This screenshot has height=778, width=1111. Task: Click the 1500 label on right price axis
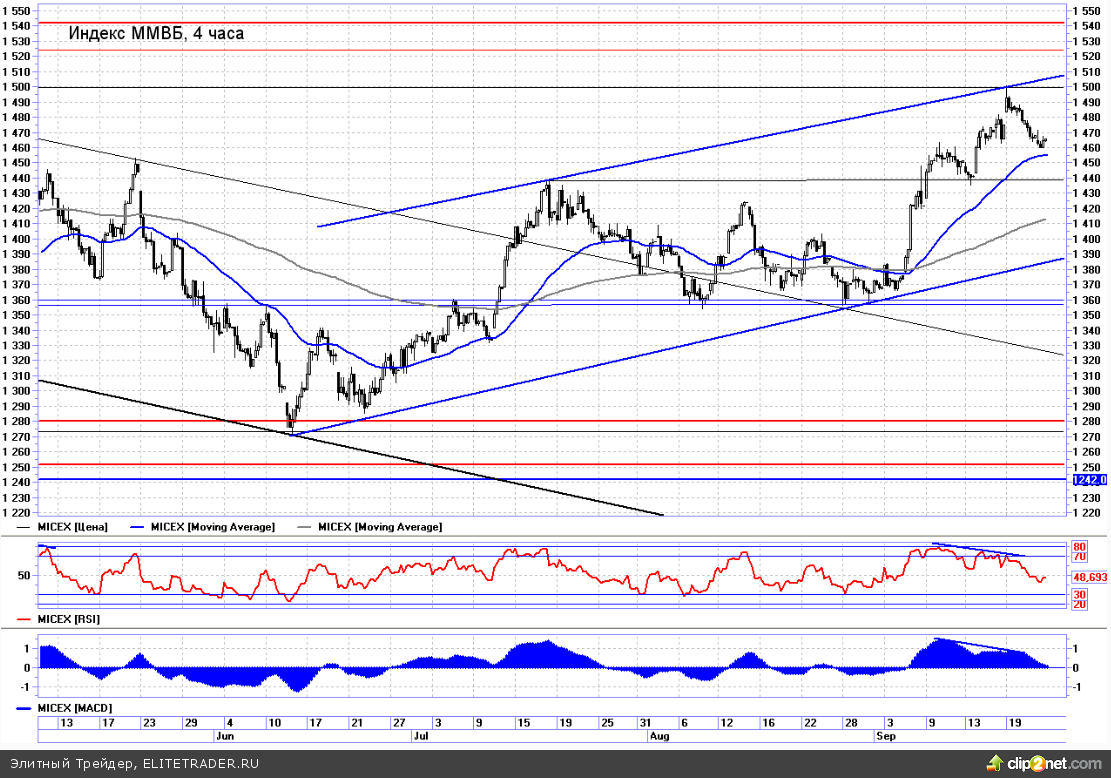point(1086,87)
